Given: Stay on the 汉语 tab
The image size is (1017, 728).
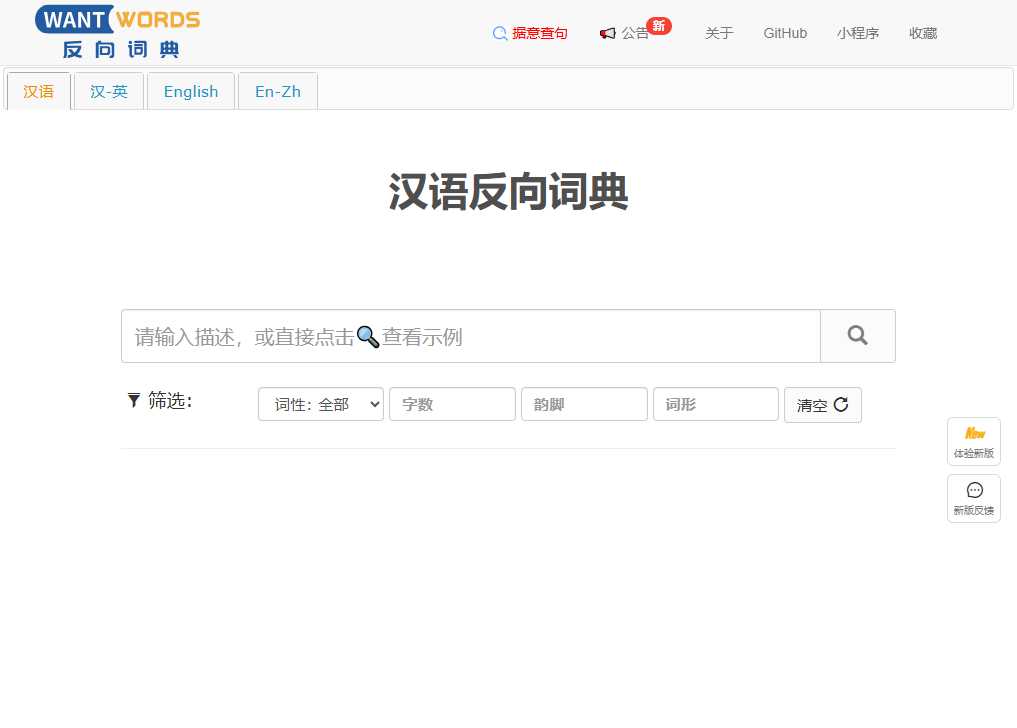Looking at the screenshot, I should click(38, 91).
